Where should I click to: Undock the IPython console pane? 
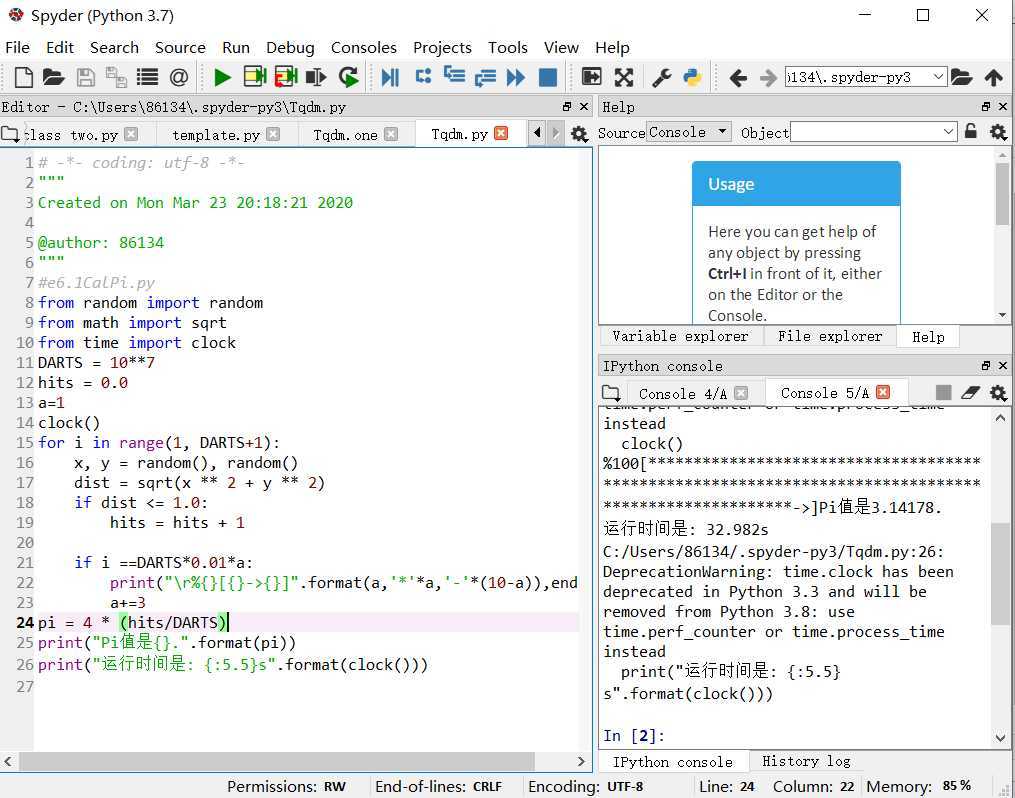985,366
